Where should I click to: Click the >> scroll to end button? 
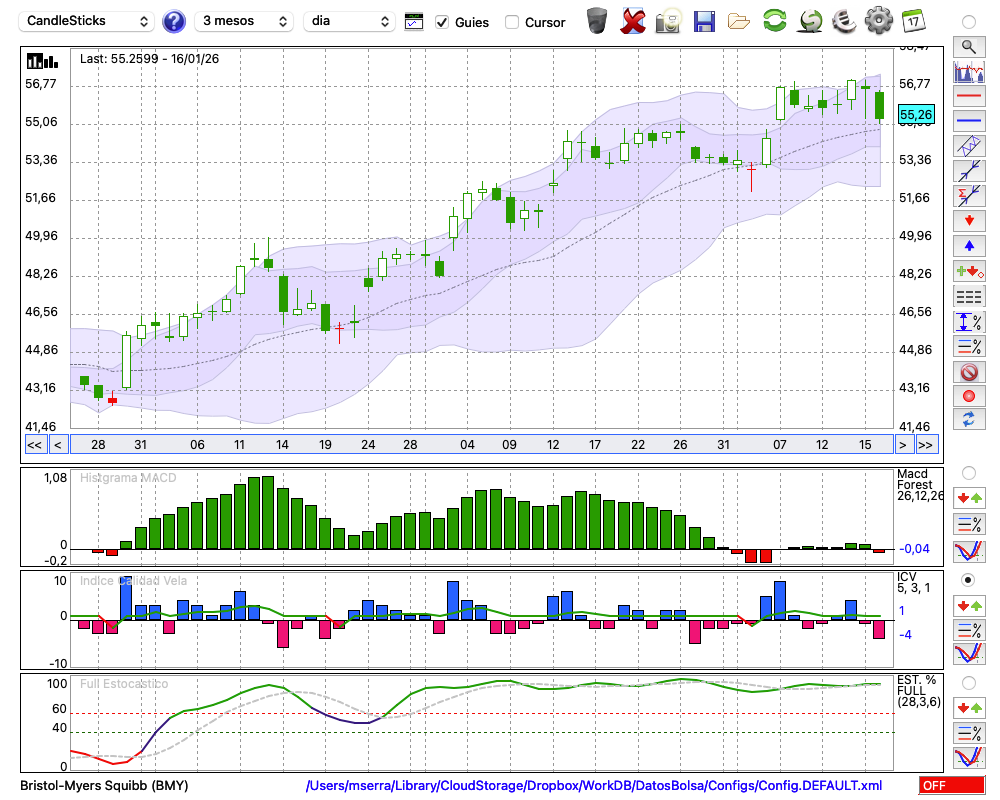click(x=926, y=445)
